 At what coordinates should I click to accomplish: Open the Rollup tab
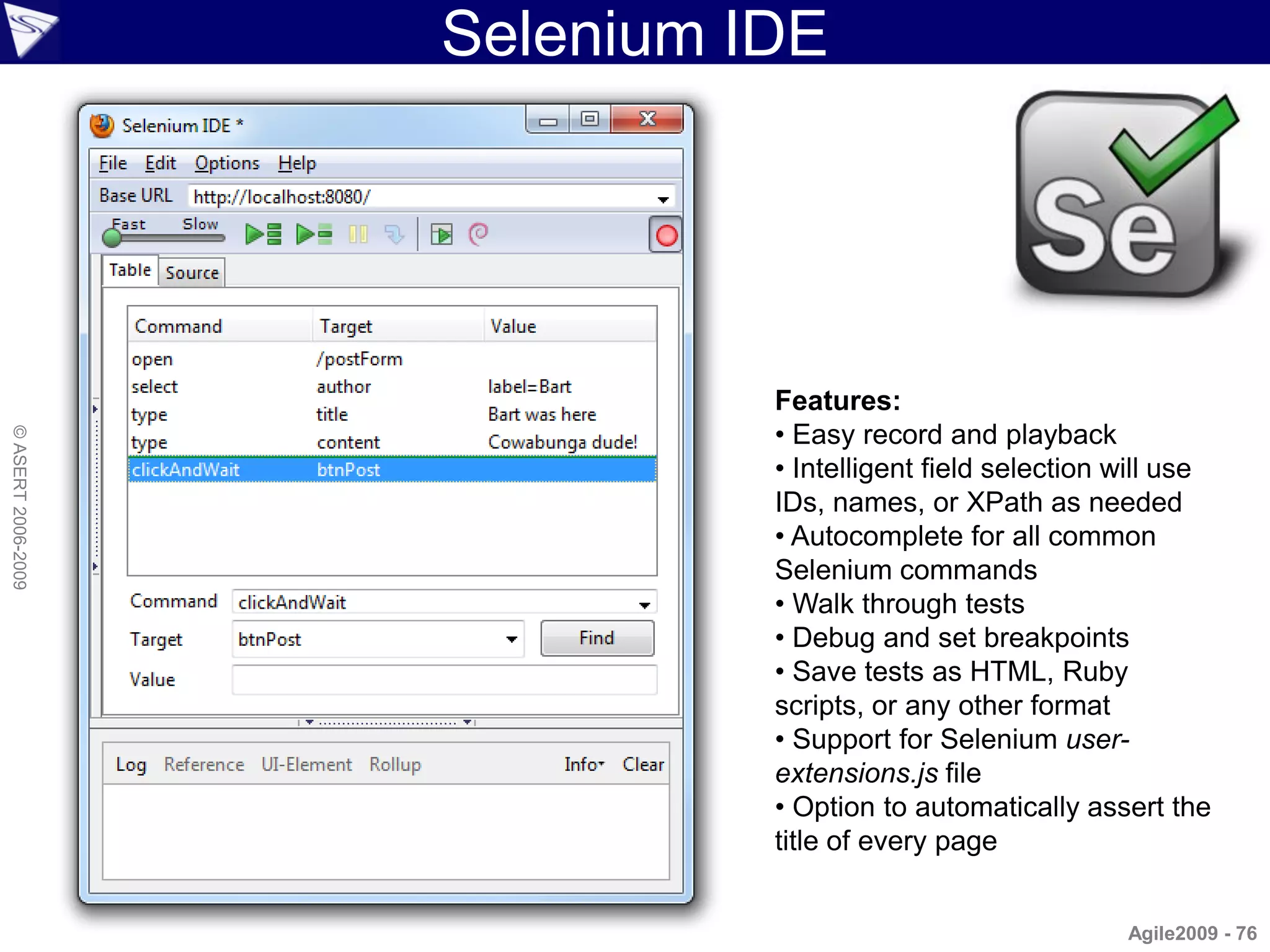click(395, 764)
